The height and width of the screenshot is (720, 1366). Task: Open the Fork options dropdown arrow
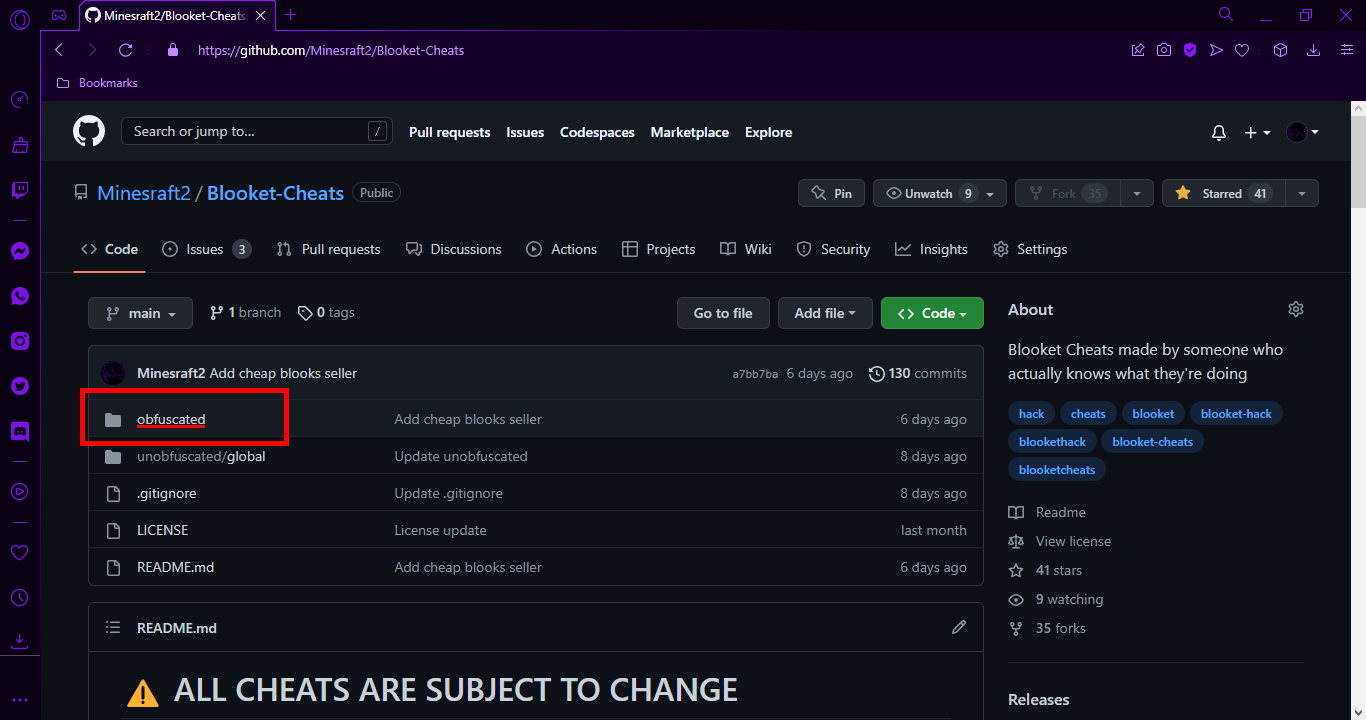[1137, 194]
